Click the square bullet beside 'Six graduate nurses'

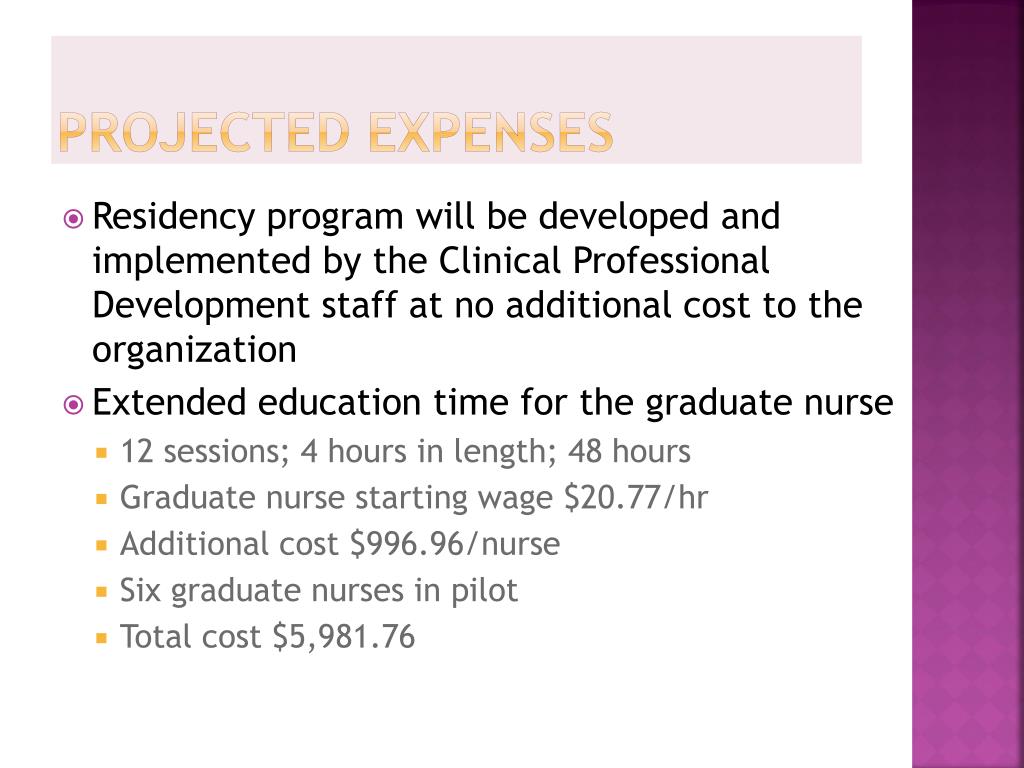click(x=101, y=592)
